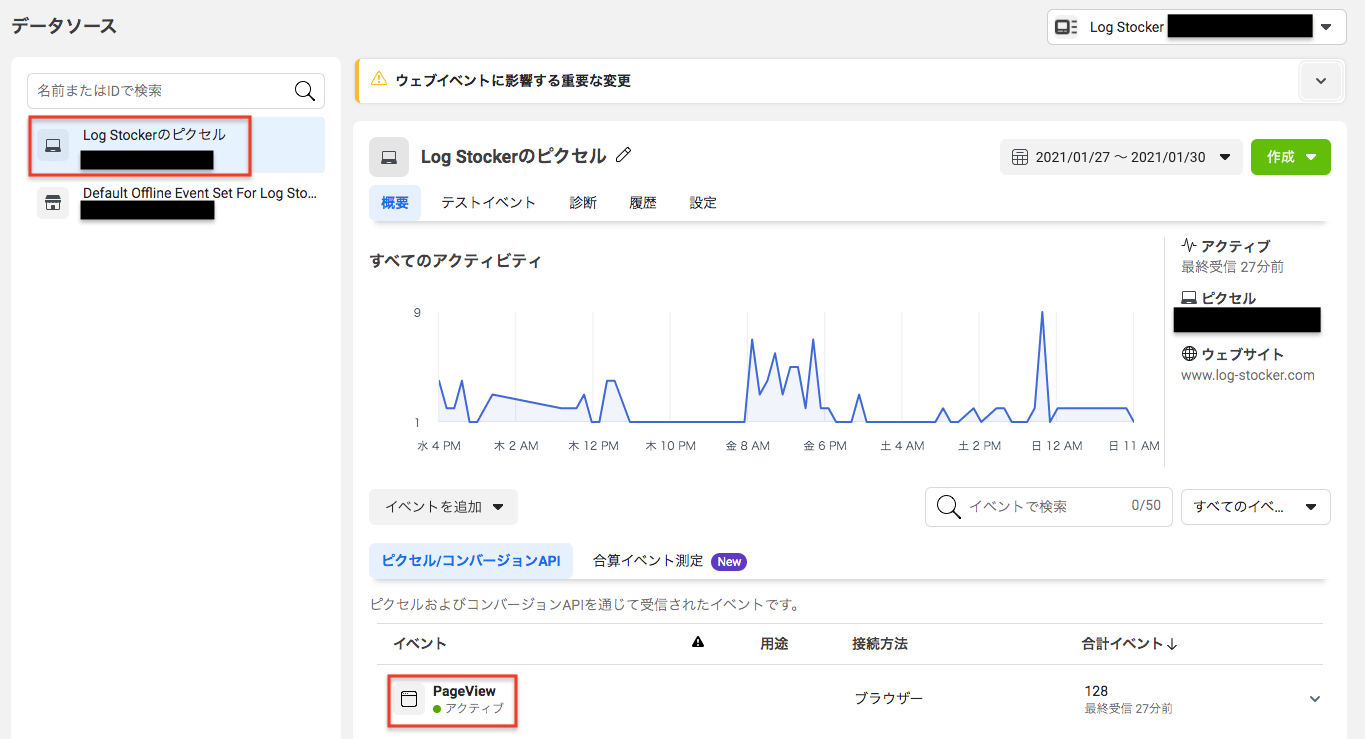Click the warning triangle icon in banner
The height and width of the screenshot is (739, 1365).
click(x=379, y=79)
